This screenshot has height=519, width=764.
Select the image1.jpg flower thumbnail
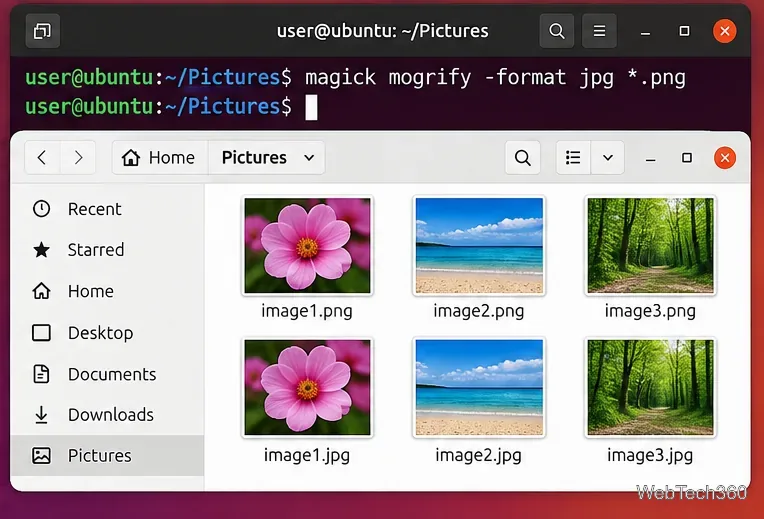click(x=307, y=387)
